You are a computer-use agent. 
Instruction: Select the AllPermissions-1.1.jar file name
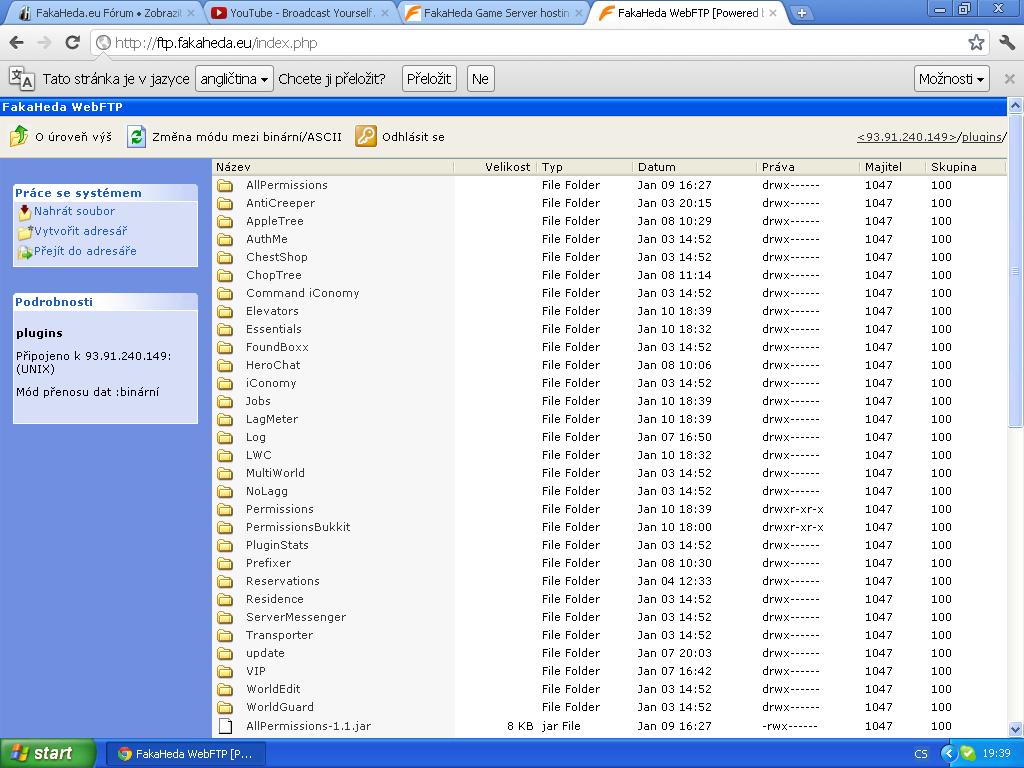tap(308, 726)
